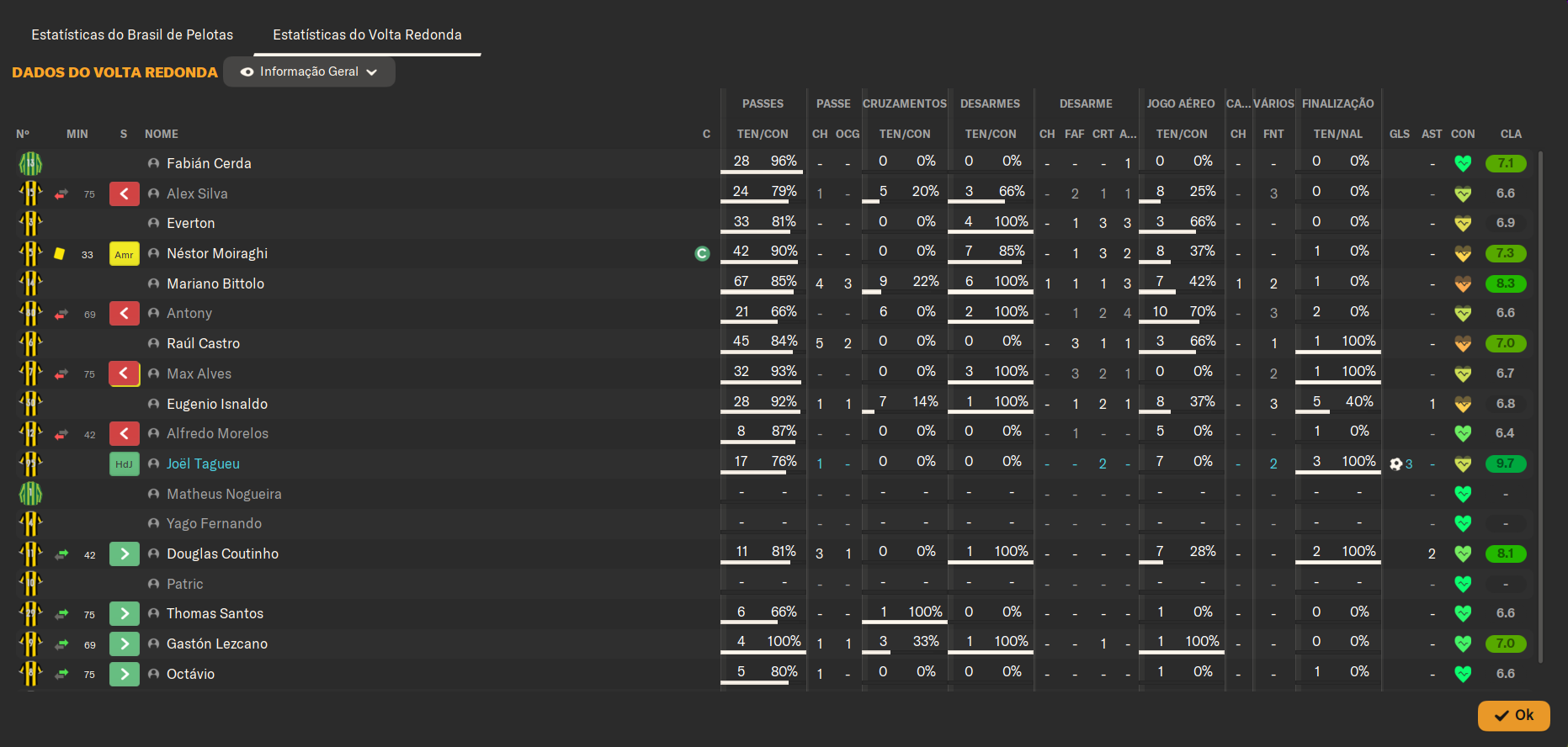Click the condition heart icon for Fabián Cerda
Image resolution: width=1568 pixels, height=747 pixels.
[1463, 164]
